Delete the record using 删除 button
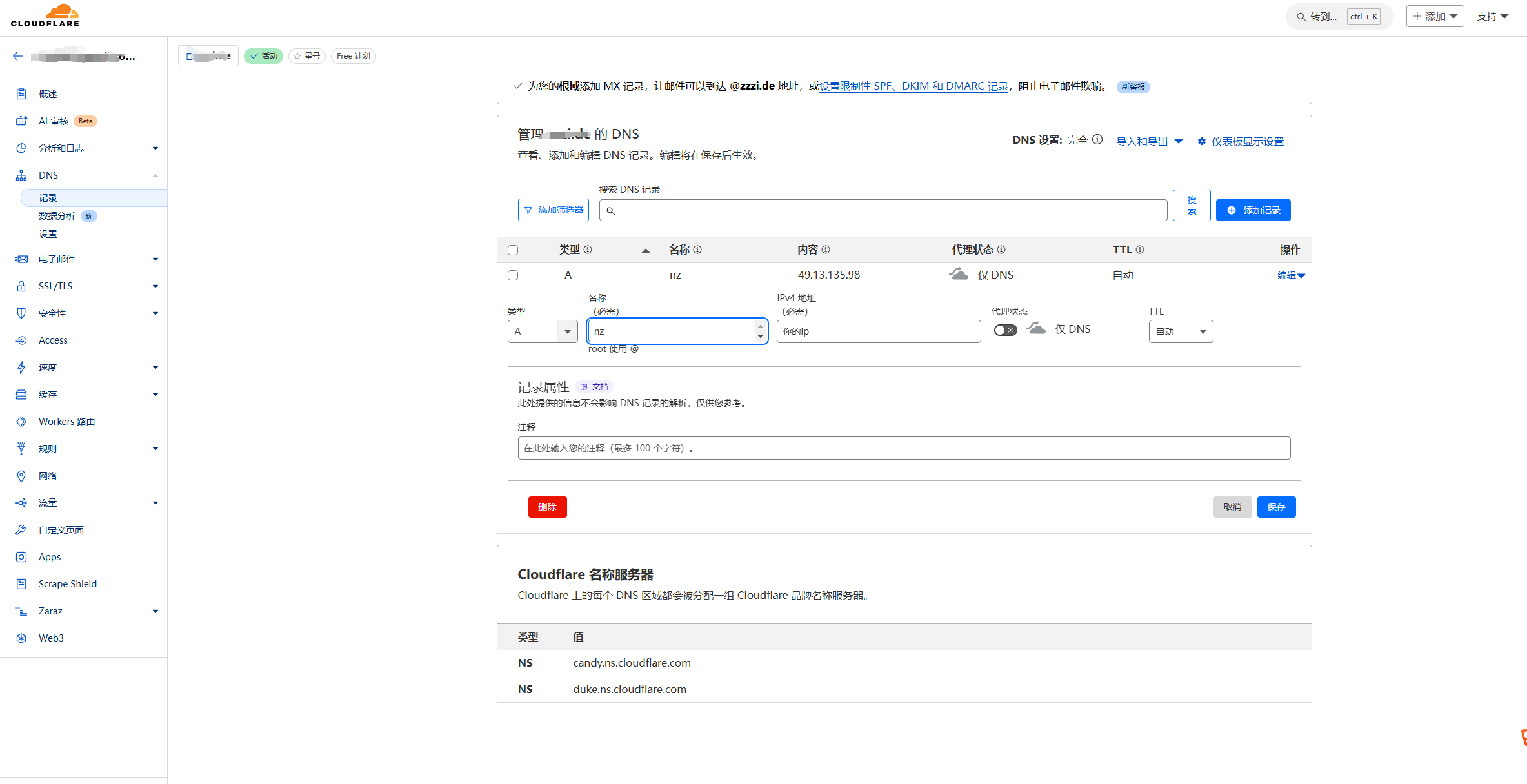 tap(547, 507)
